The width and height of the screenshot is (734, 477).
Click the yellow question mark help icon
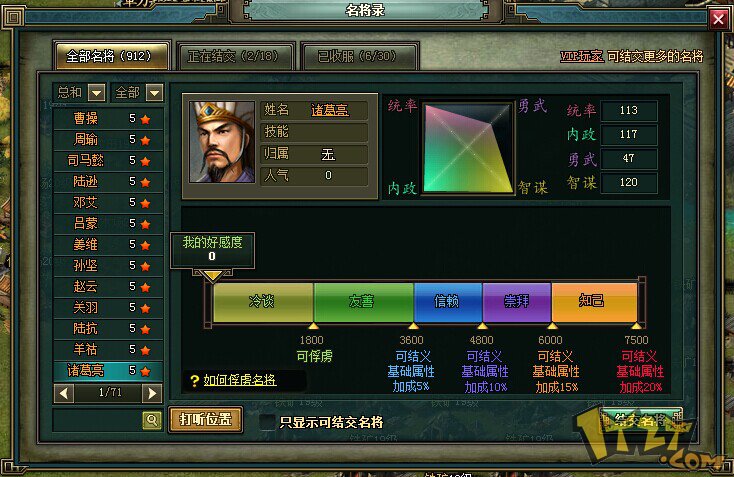pyautogui.click(x=195, y=381)
